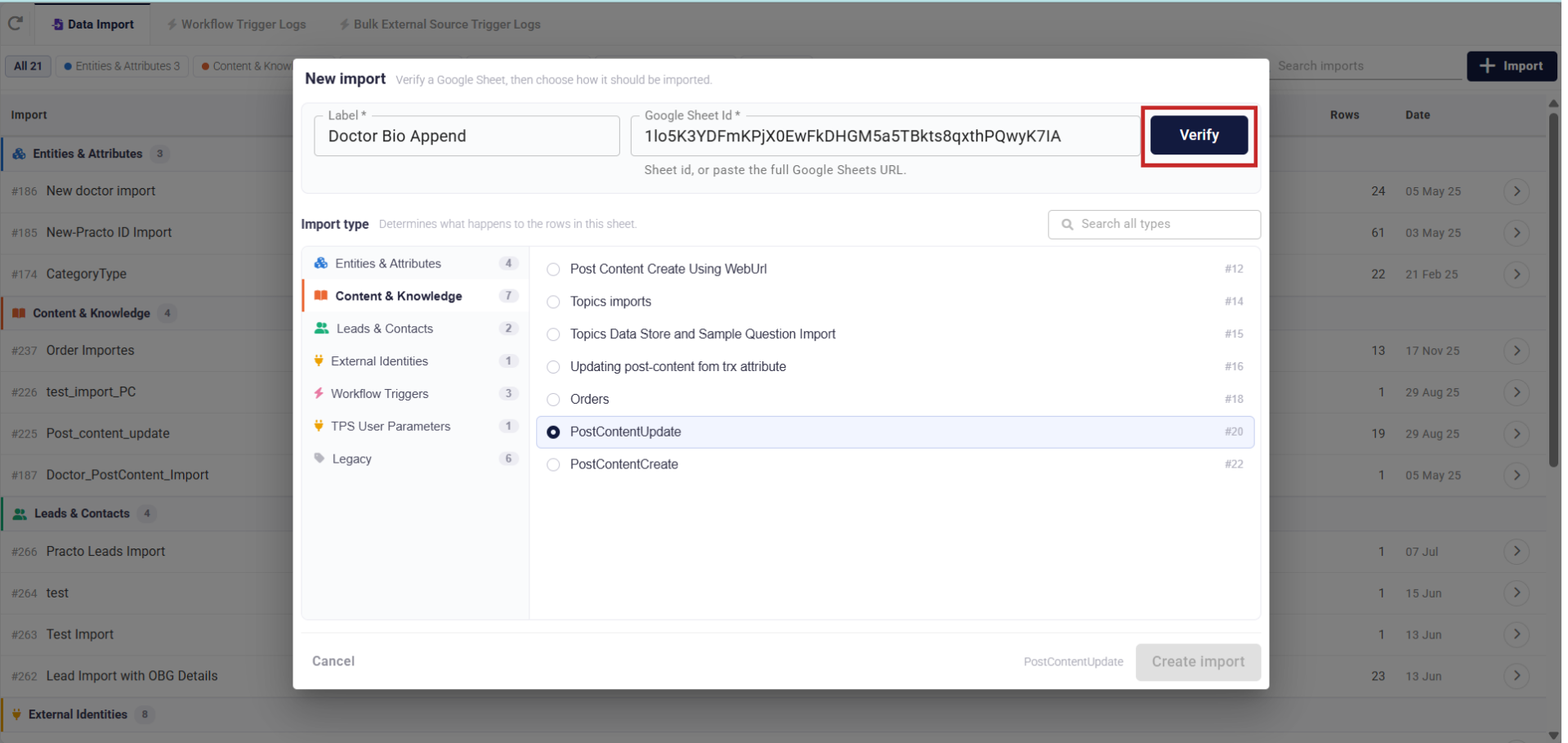Click the Content & Knowledge book icon in dialog
The height and width of the screenshot is (743, 1568).
tap(321, 296)
